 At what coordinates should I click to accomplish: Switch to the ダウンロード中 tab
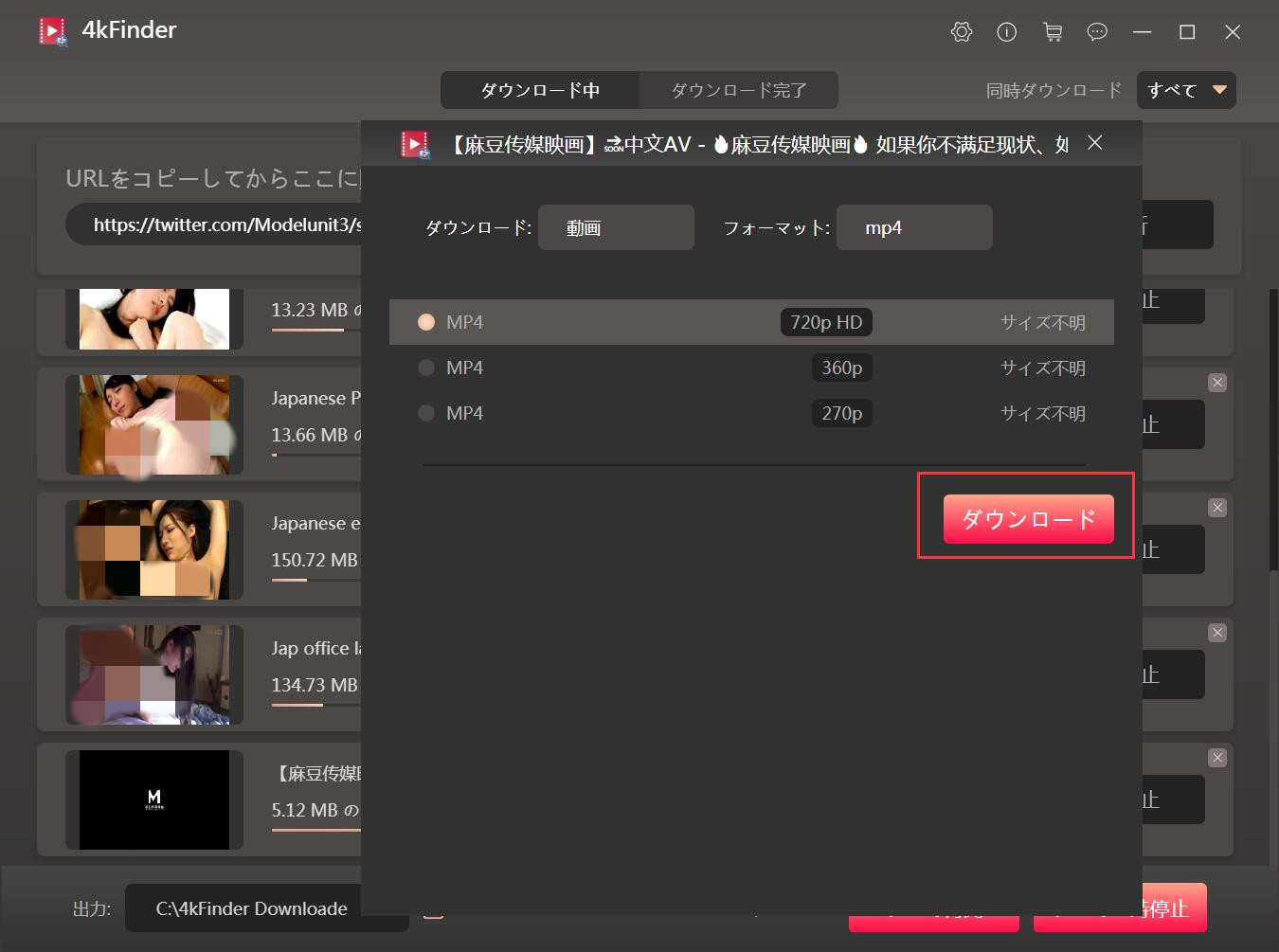(540, 91)
